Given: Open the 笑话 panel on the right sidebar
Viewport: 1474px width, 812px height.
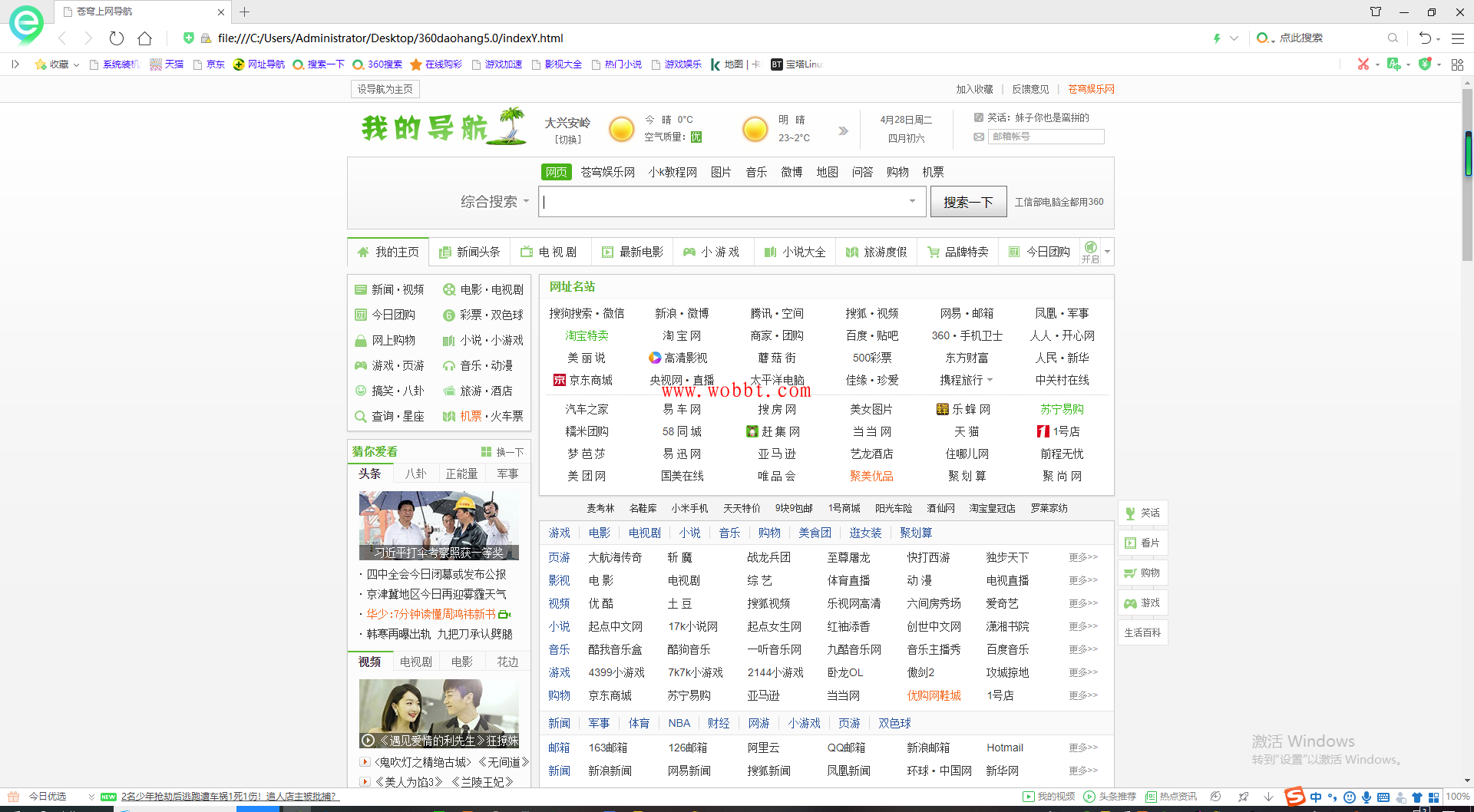Looking at the screenshot, I should pyautogui.click(x=1142, y=513).
